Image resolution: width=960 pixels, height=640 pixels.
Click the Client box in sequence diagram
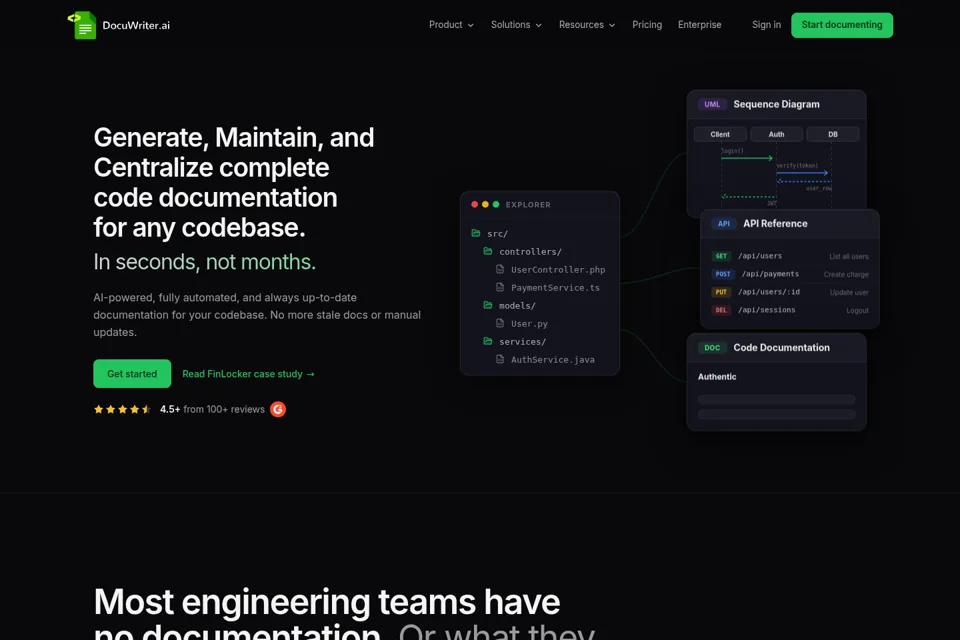click(720, 134)
